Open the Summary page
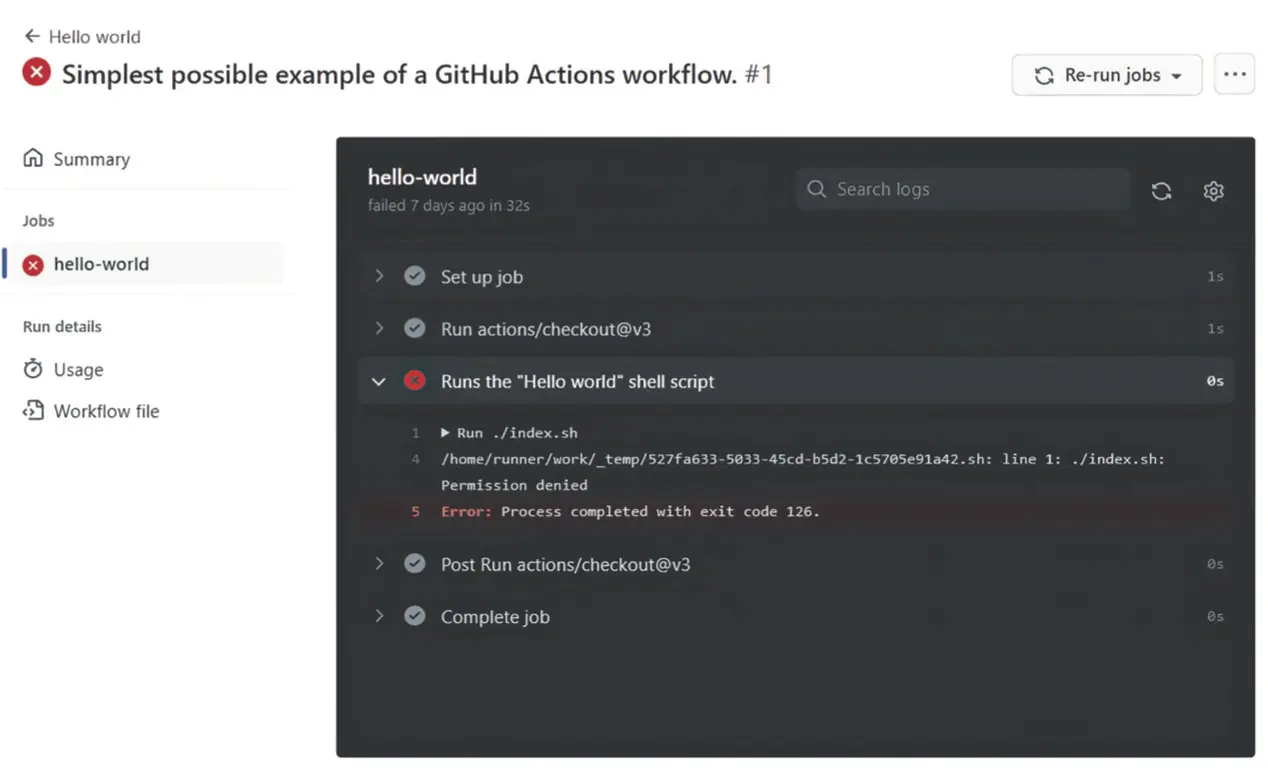Screen dimensions: 1268x780 tap(91, 159)
